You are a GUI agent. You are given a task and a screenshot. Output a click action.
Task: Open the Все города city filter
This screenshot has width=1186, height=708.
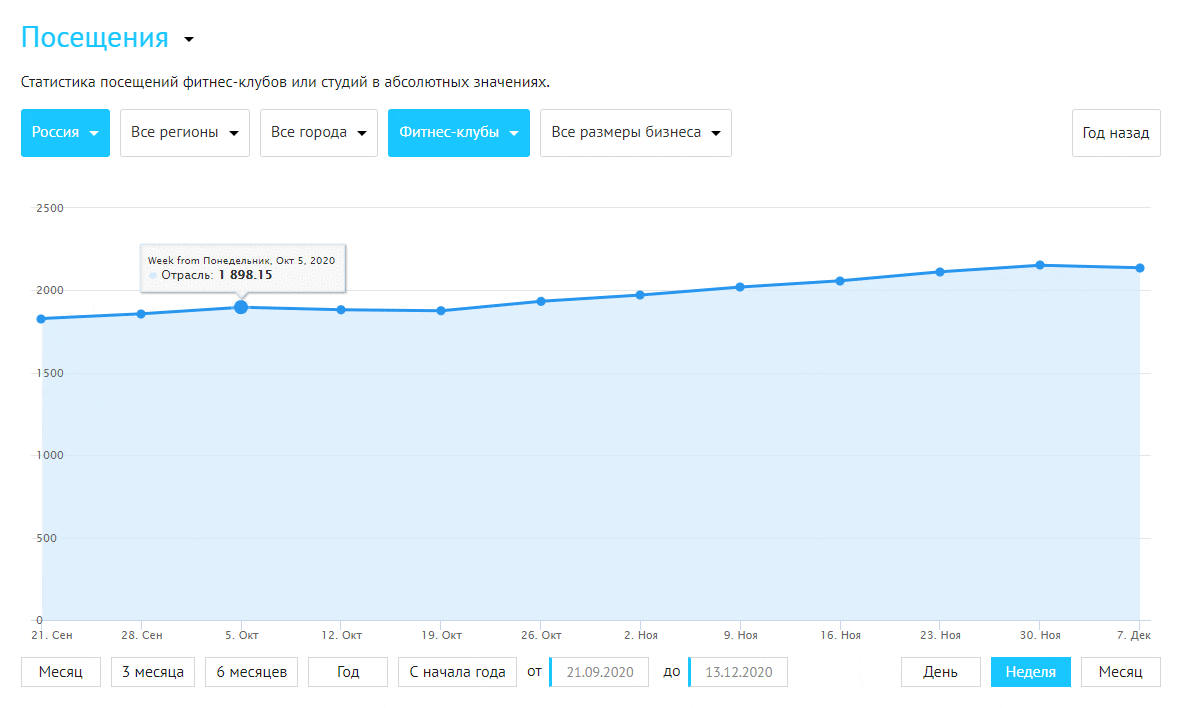[x=319, y=133]
